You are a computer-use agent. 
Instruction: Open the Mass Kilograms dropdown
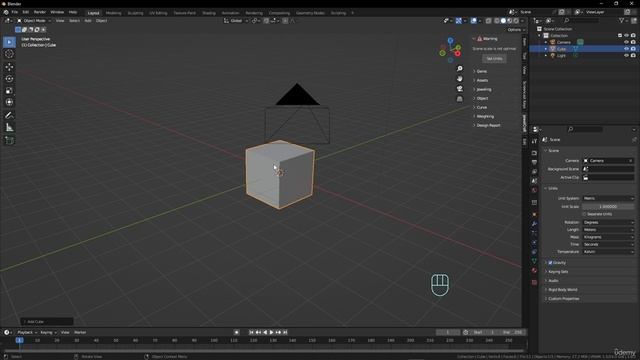[x=608, y=237]
